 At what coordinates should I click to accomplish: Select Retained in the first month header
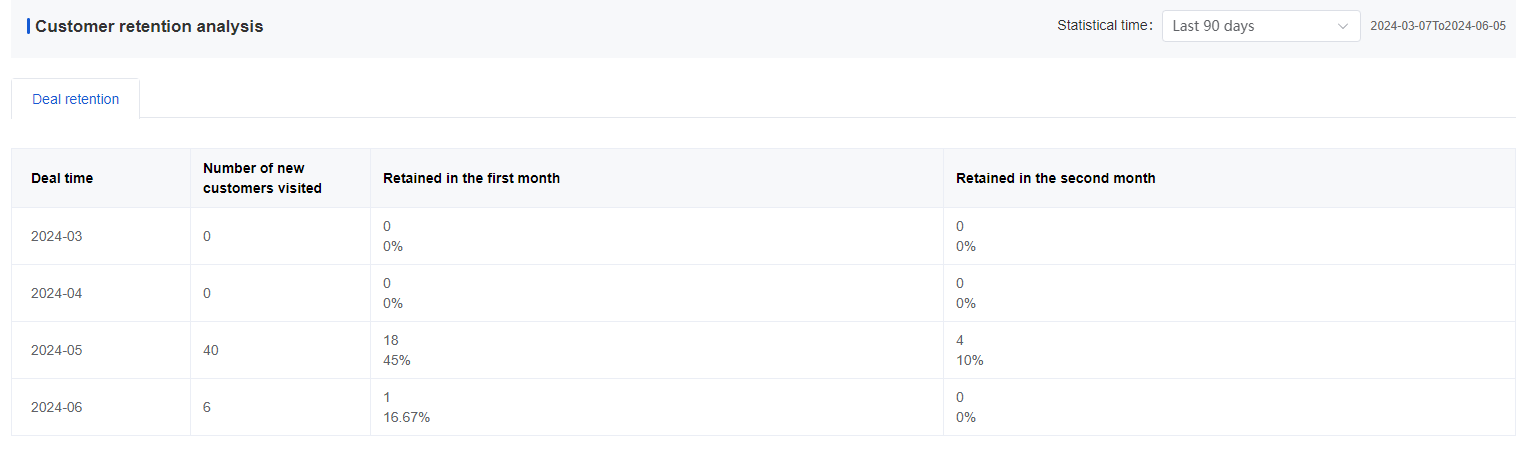tap(471, 178)
